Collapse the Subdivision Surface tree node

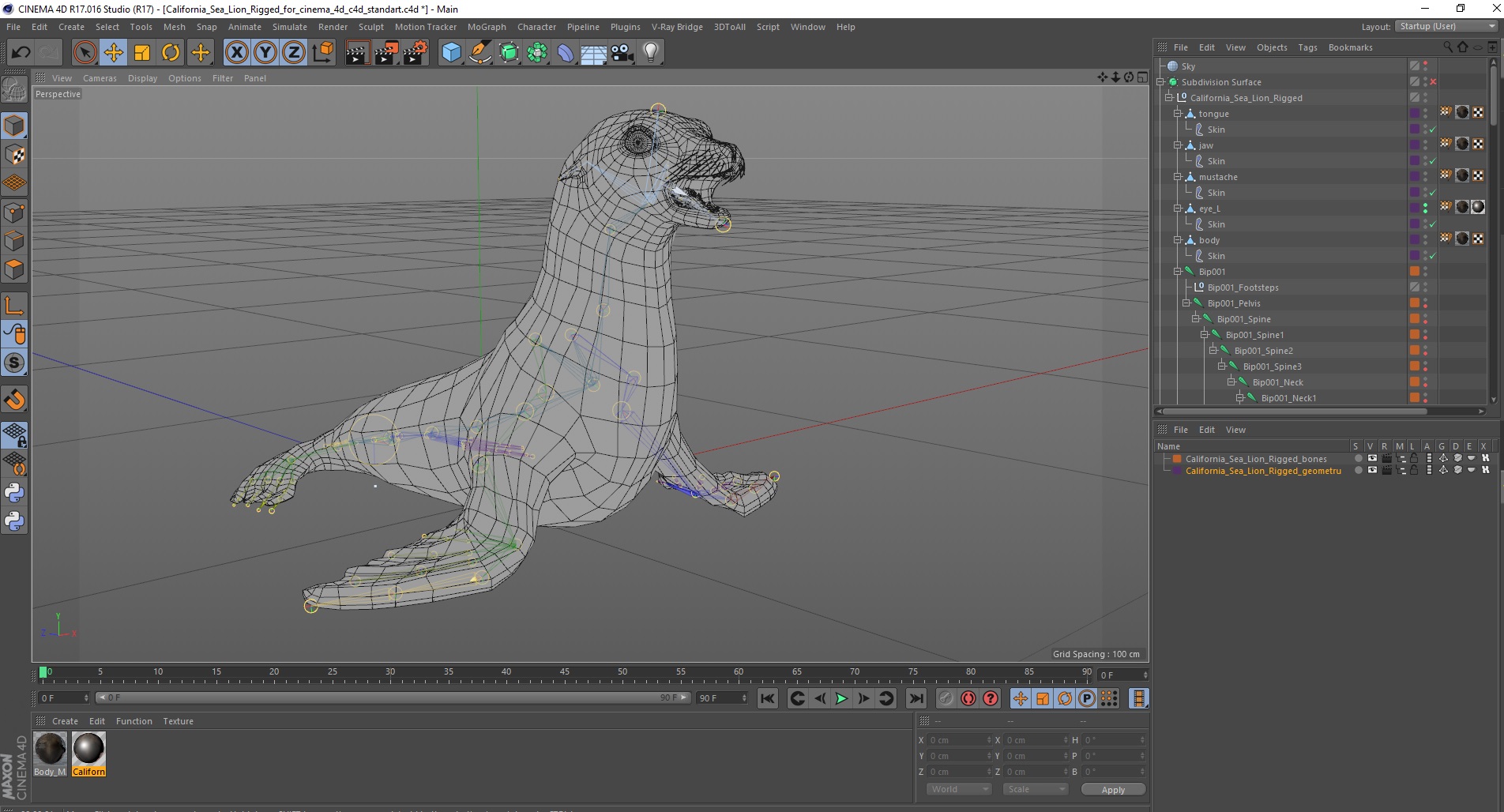pos(1160,82)
